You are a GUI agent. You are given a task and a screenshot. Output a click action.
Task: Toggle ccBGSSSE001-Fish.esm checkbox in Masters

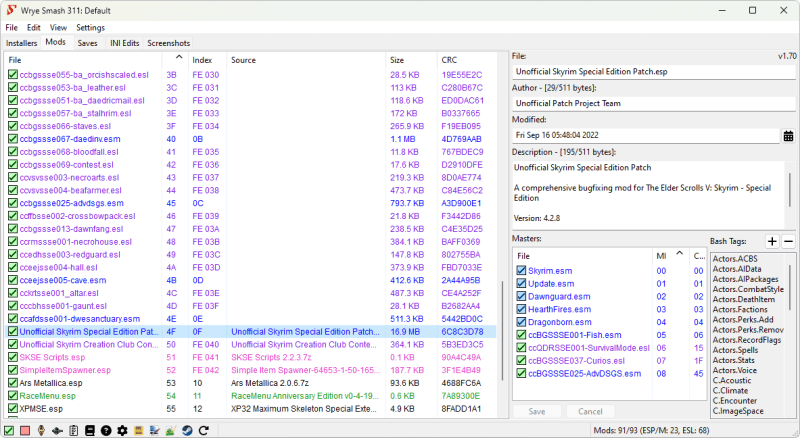click(521, 335)
